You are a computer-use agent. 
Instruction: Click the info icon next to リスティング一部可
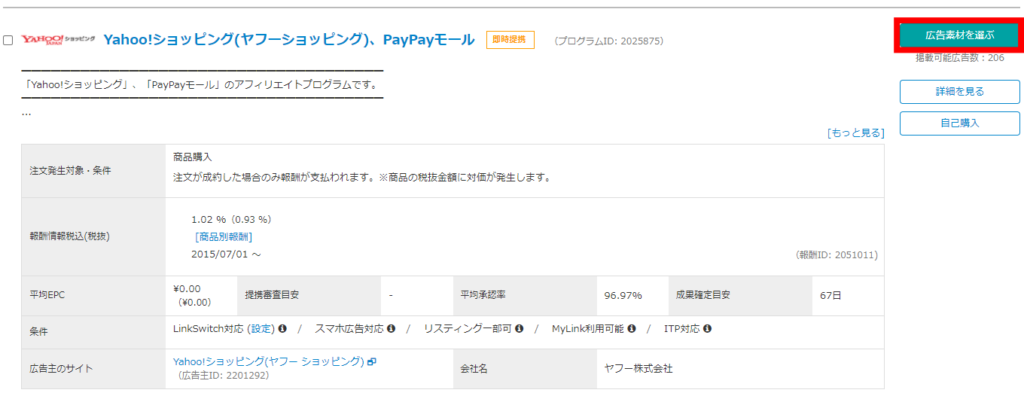click(x=519, y=328)
